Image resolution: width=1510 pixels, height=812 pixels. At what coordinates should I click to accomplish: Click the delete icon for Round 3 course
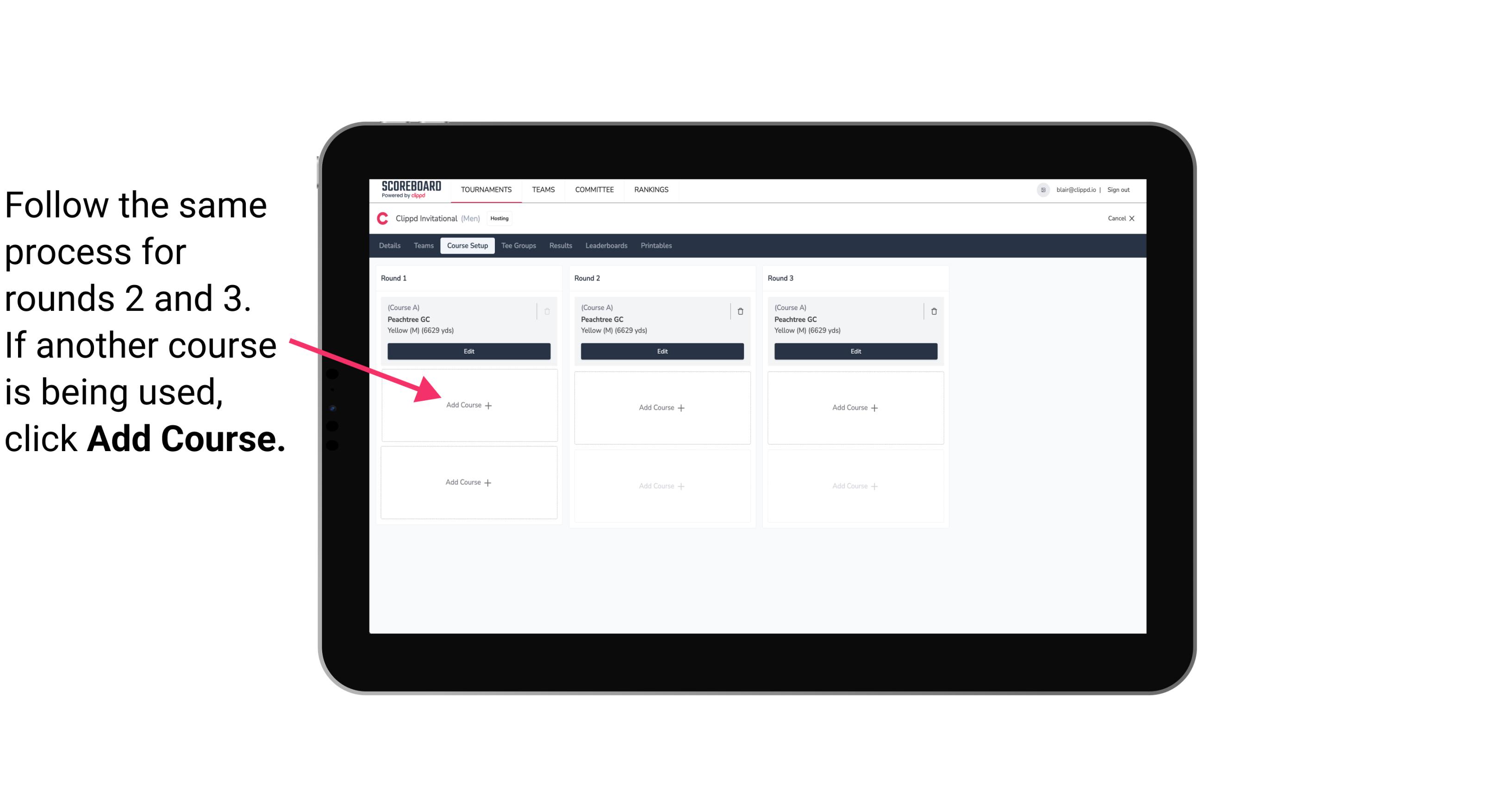coord(934,311)
